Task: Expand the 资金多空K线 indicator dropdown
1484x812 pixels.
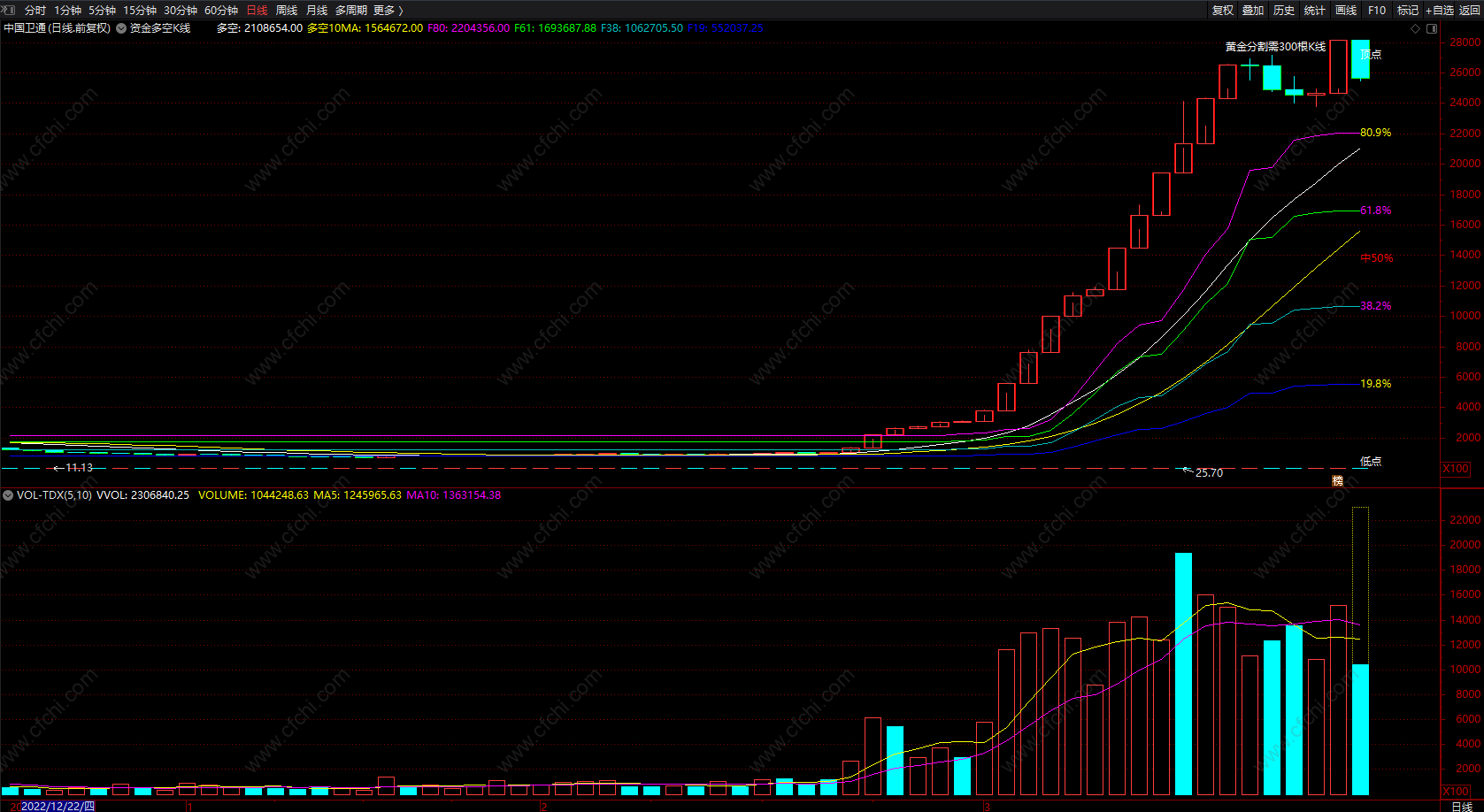Action: coord(121,28)
